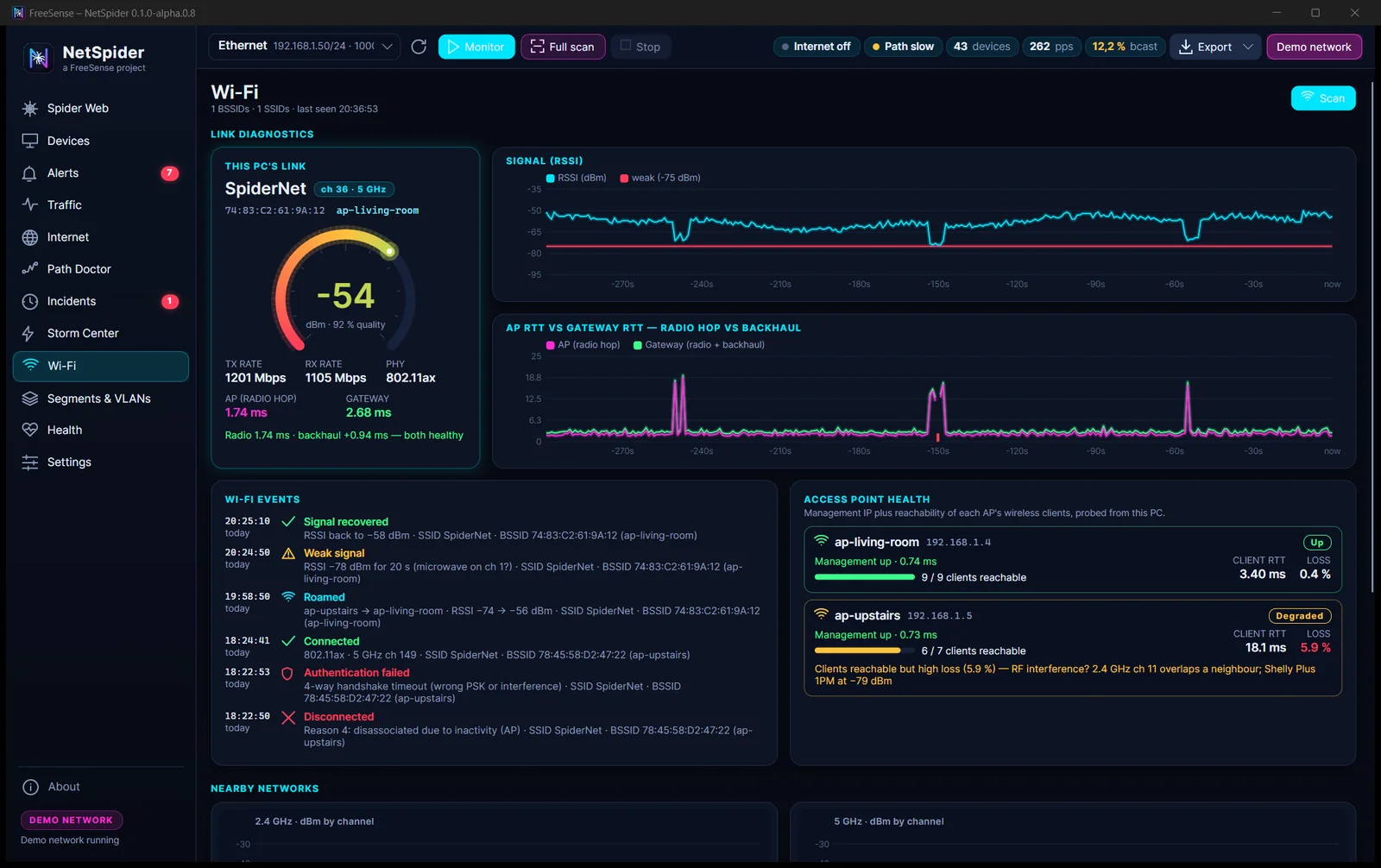Click the Path slow status pill
The width and height of the screenshot is (1381, 868).
tap(904, 47)
